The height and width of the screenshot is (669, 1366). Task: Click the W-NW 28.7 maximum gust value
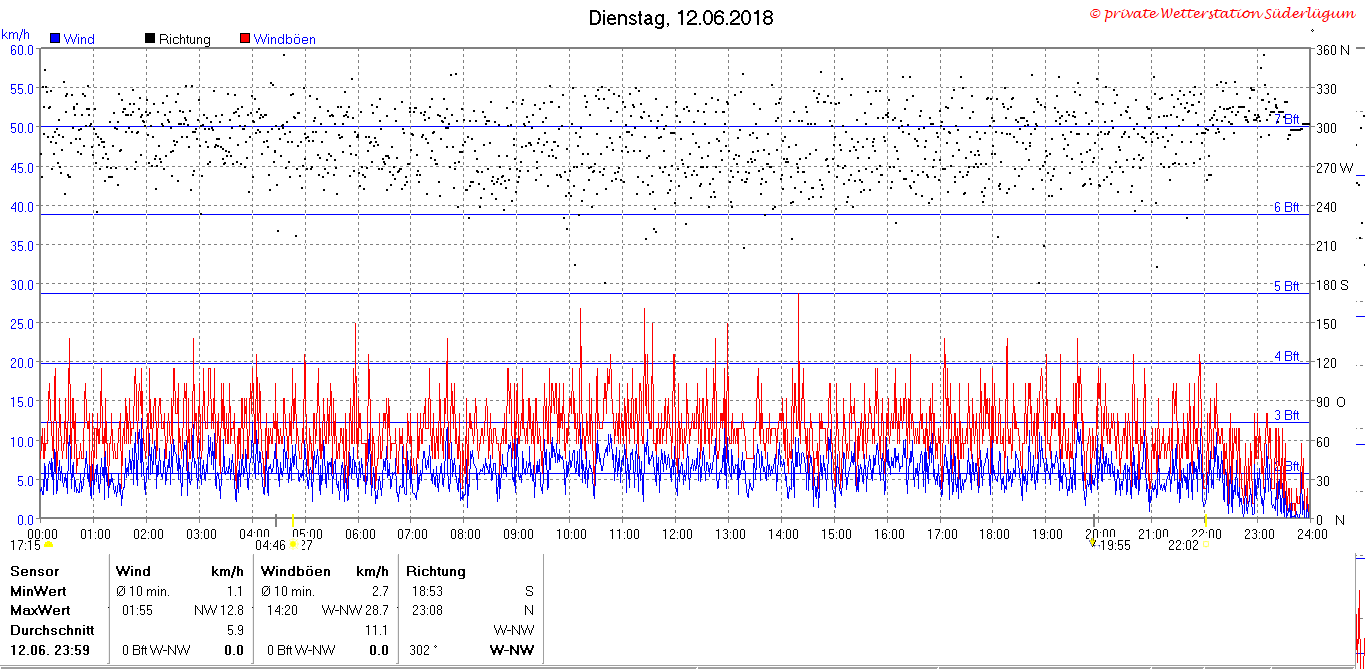354,609
